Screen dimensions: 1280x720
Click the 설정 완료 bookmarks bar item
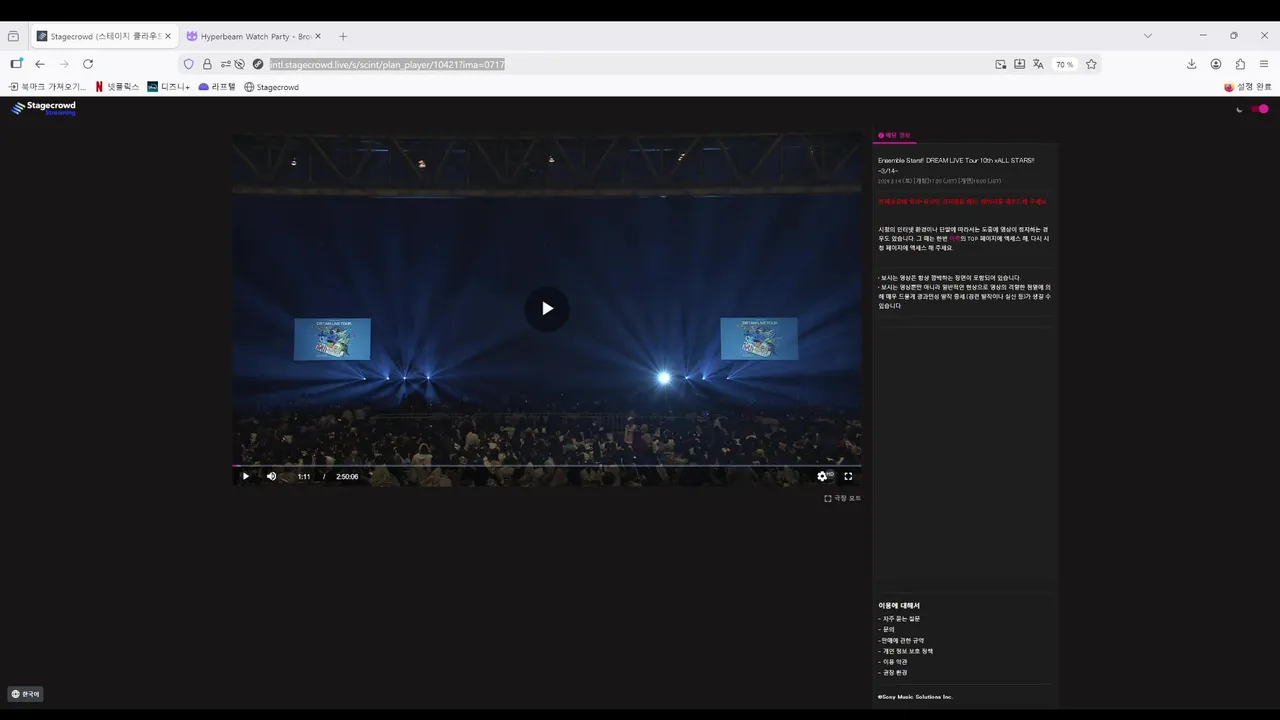1247,87
